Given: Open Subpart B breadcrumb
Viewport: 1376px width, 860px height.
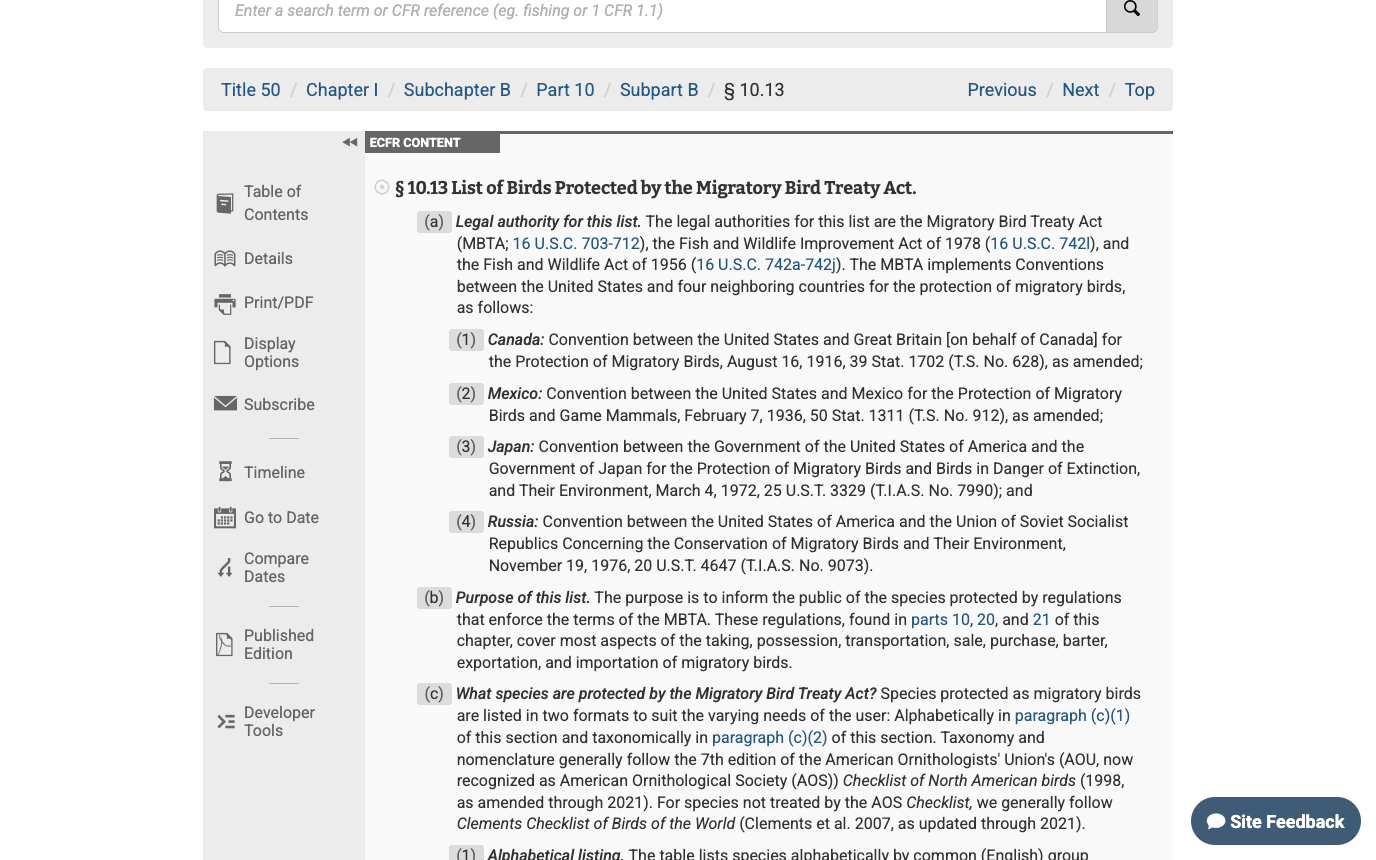Looking at the screenshot, I should (x=659, y=90).
